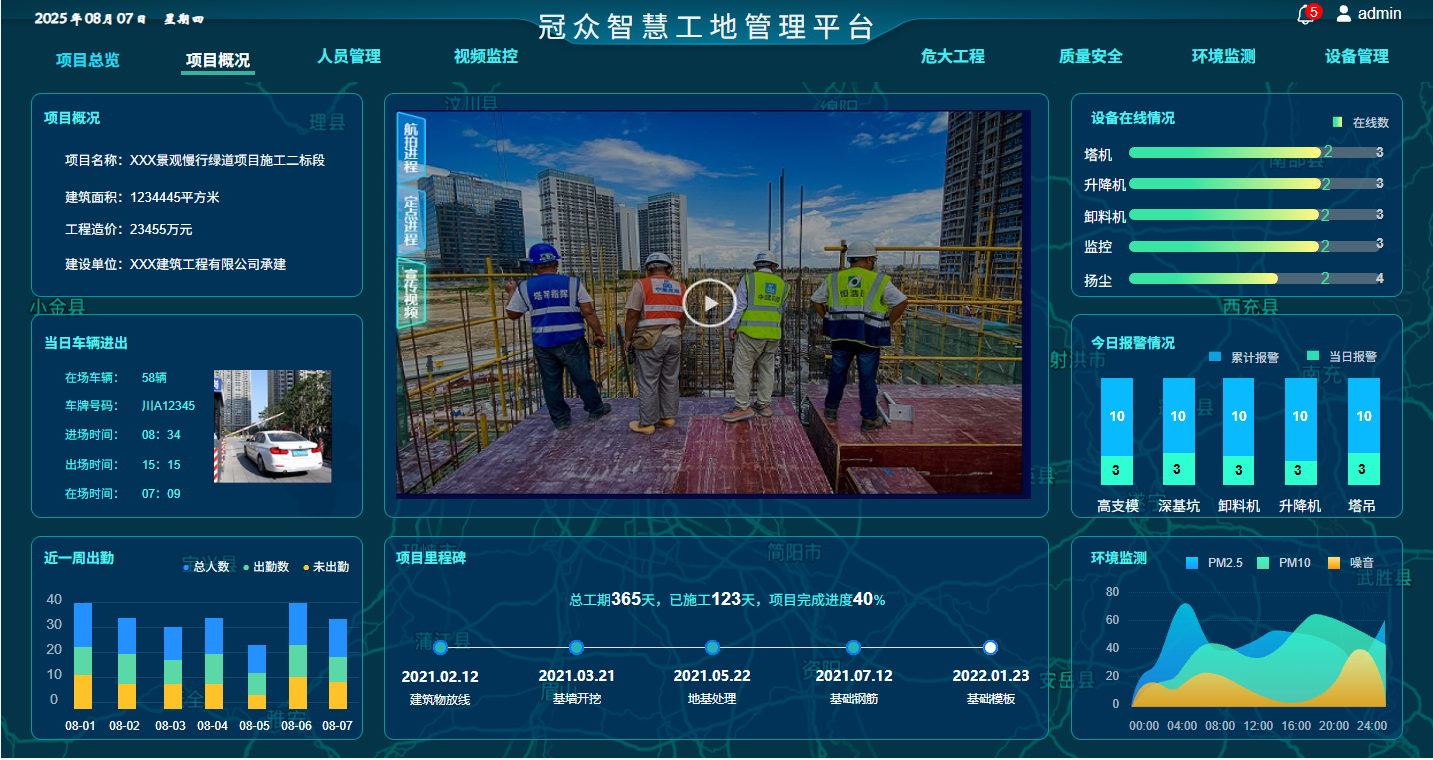Toggle the 出勤数 legend in attendance chart

[x=246, y=567]
